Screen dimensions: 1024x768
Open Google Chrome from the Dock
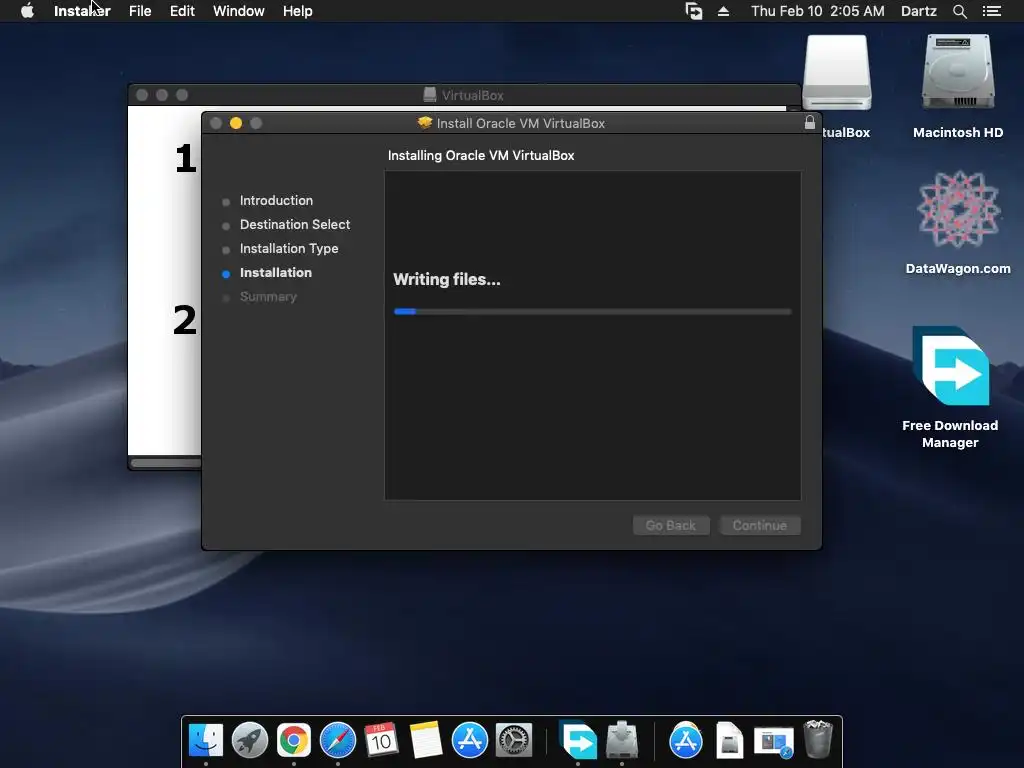pyautogui.click(x=294, y=741)
